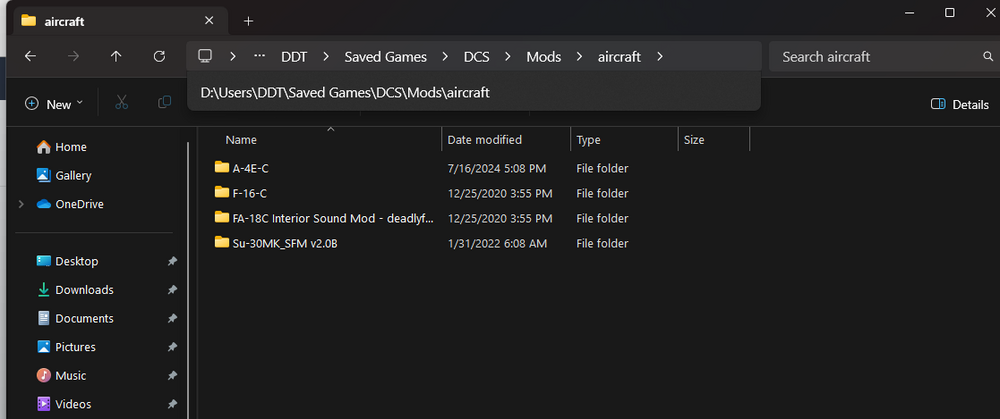Go back with the left arrow button

[30, 56]
